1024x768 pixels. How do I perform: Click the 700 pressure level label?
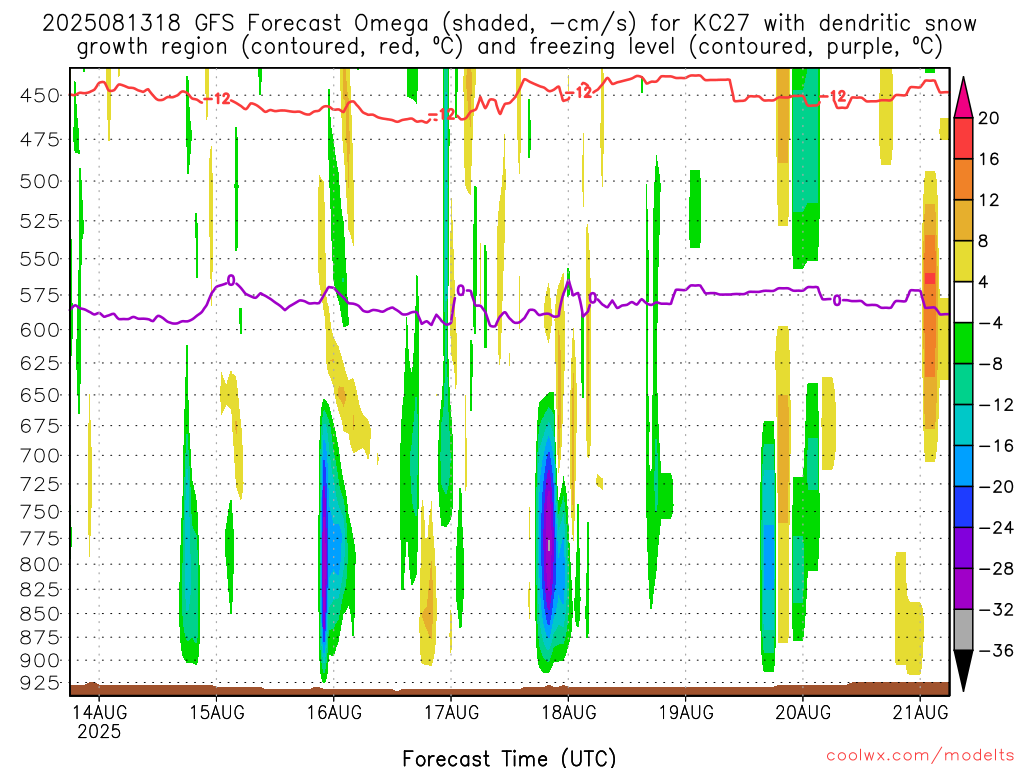40,455
